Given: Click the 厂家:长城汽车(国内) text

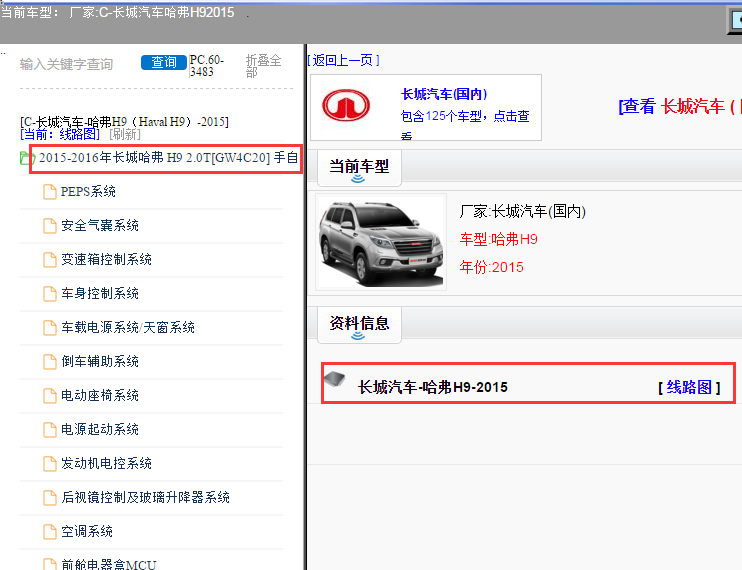Looking at the screenshot, I should click(522, 211).
